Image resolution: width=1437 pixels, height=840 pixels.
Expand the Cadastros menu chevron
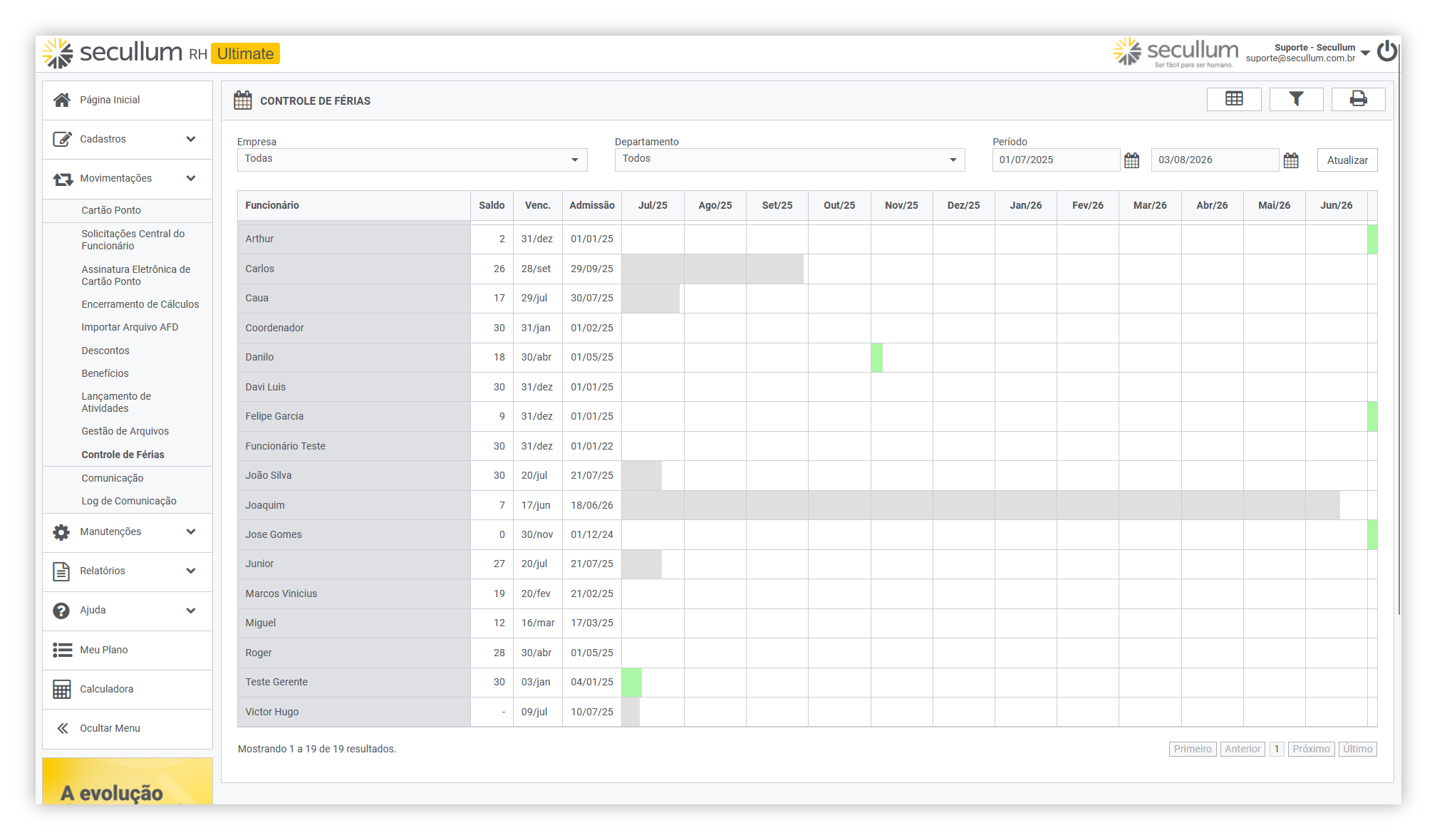(x=191, y=139)
